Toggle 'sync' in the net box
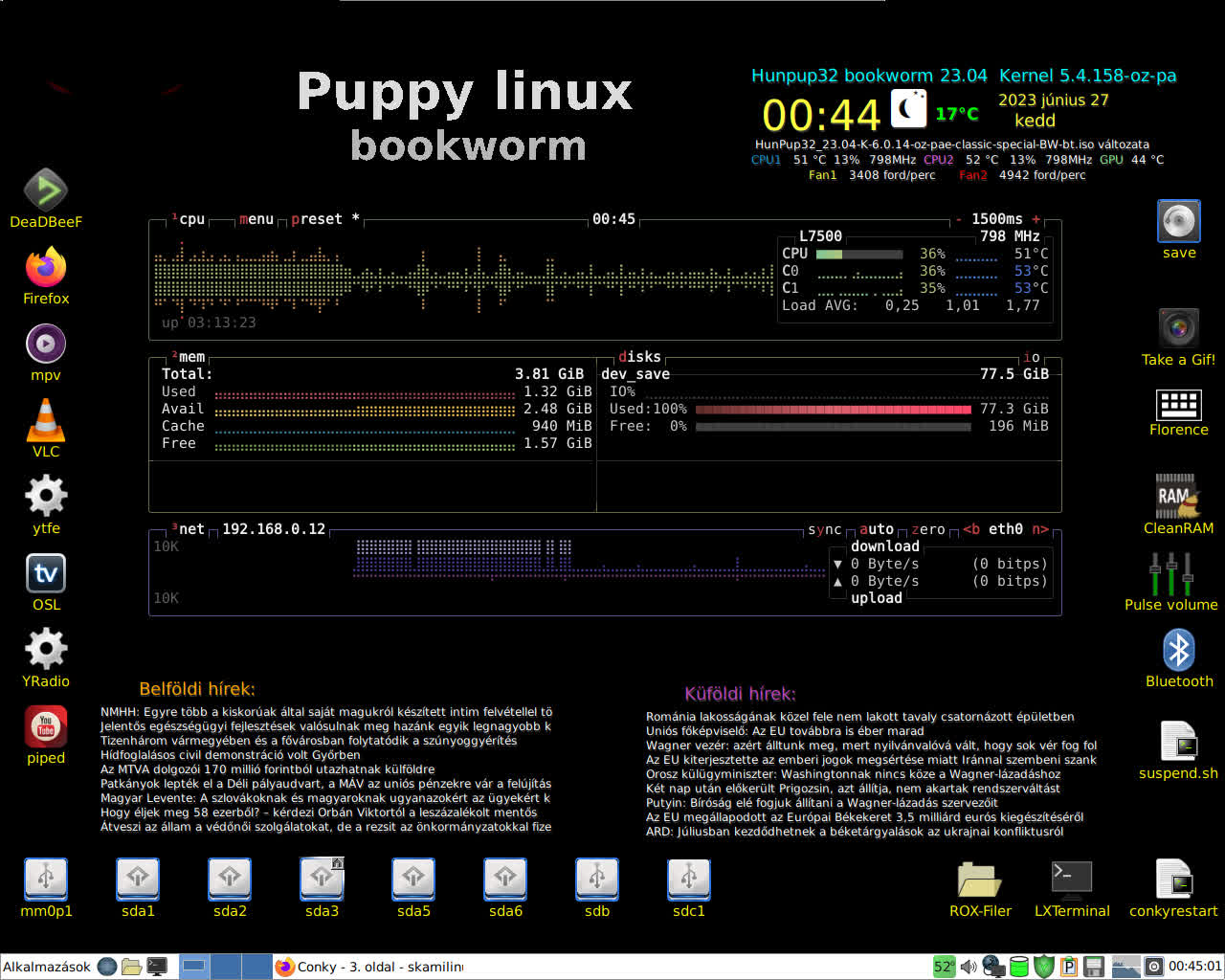The width and height of the screenshot is (1225, 980). click(824, 529)
